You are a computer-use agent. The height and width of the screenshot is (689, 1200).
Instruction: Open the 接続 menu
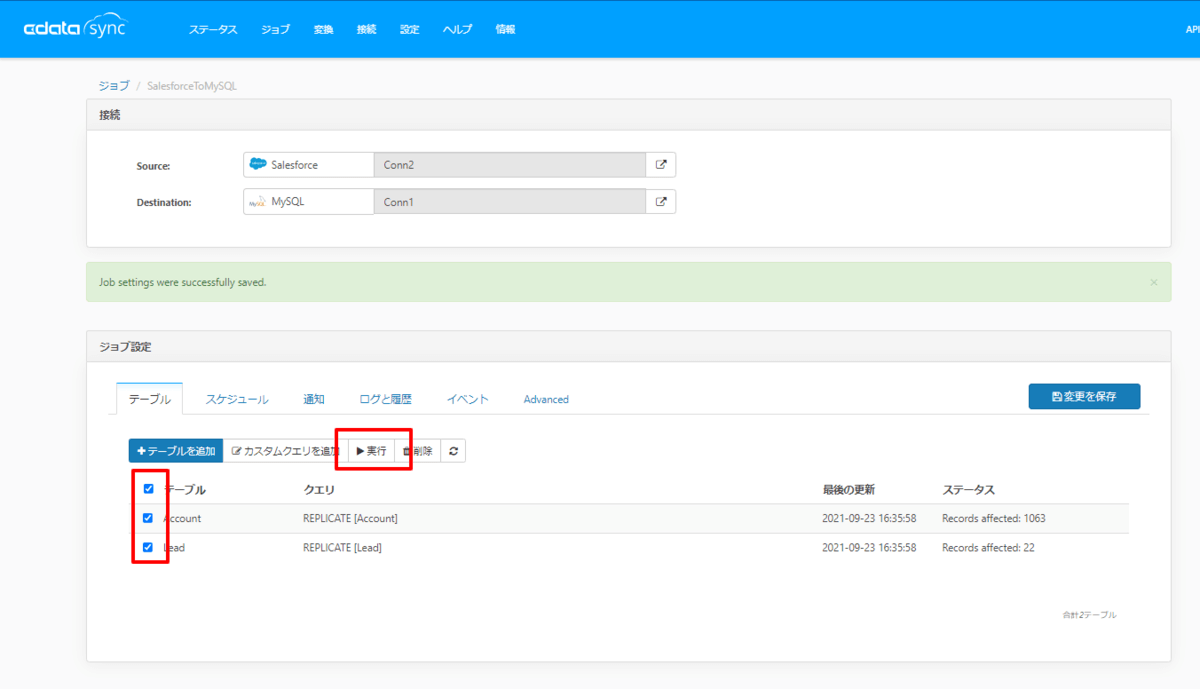[x=366, y=29]
